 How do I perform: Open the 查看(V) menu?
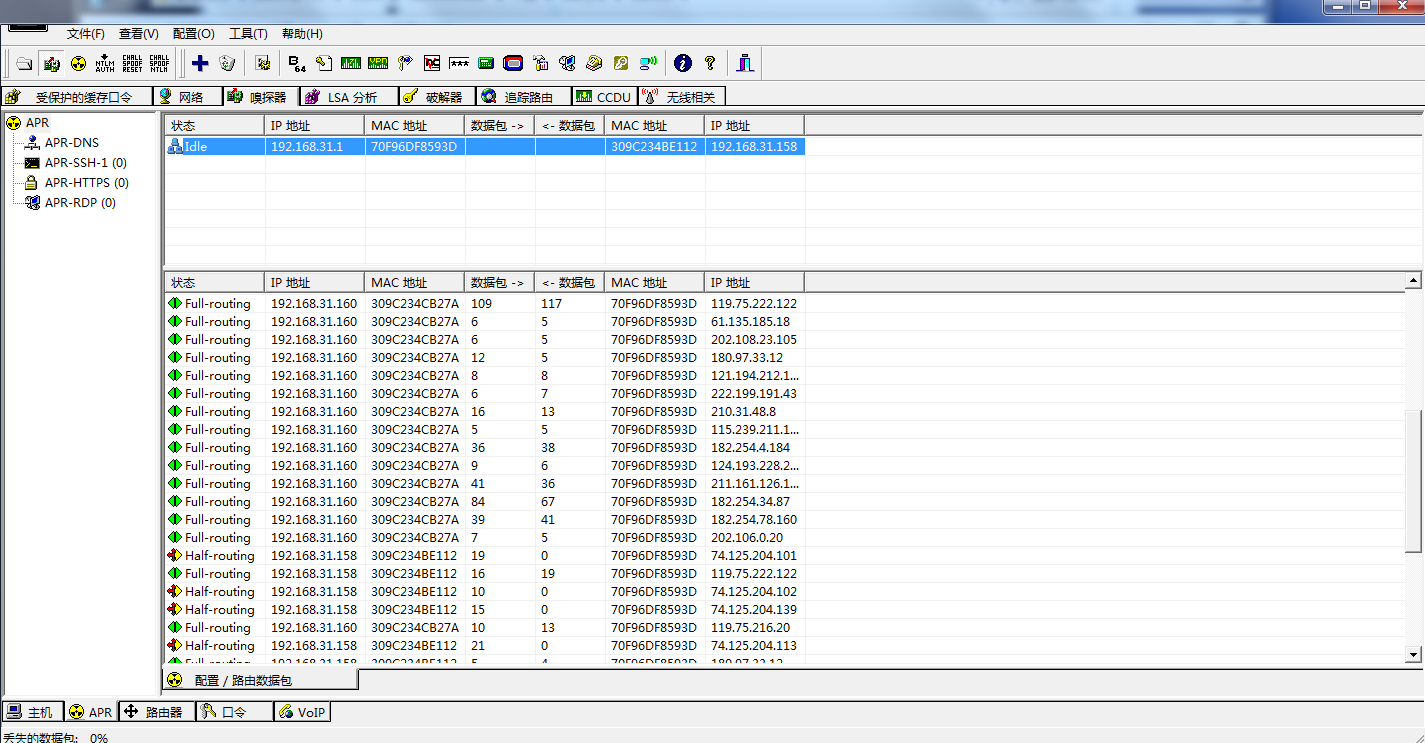pyautogui.click(x=139, y=33)
